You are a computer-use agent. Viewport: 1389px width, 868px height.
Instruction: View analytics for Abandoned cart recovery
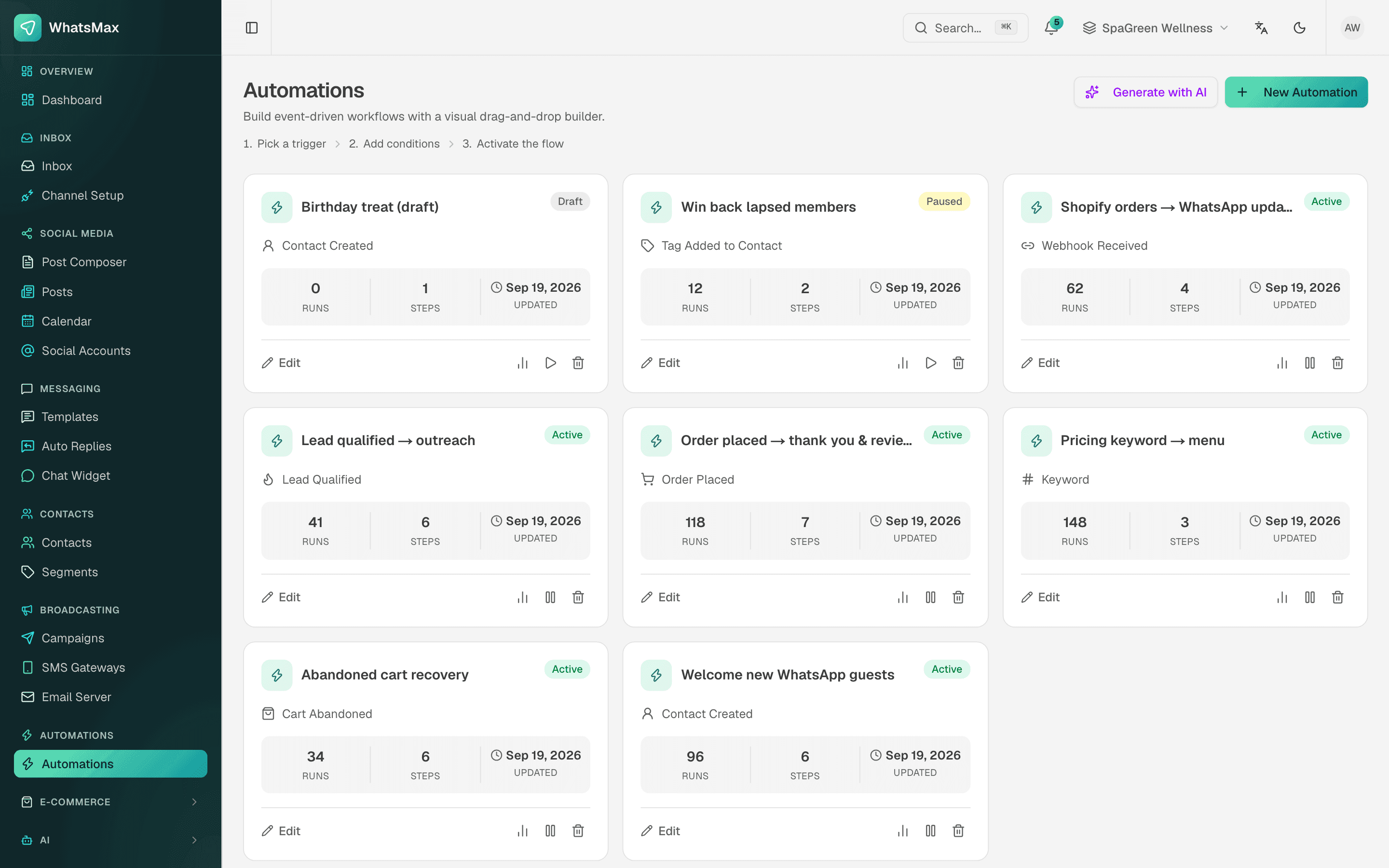(522, 831)
